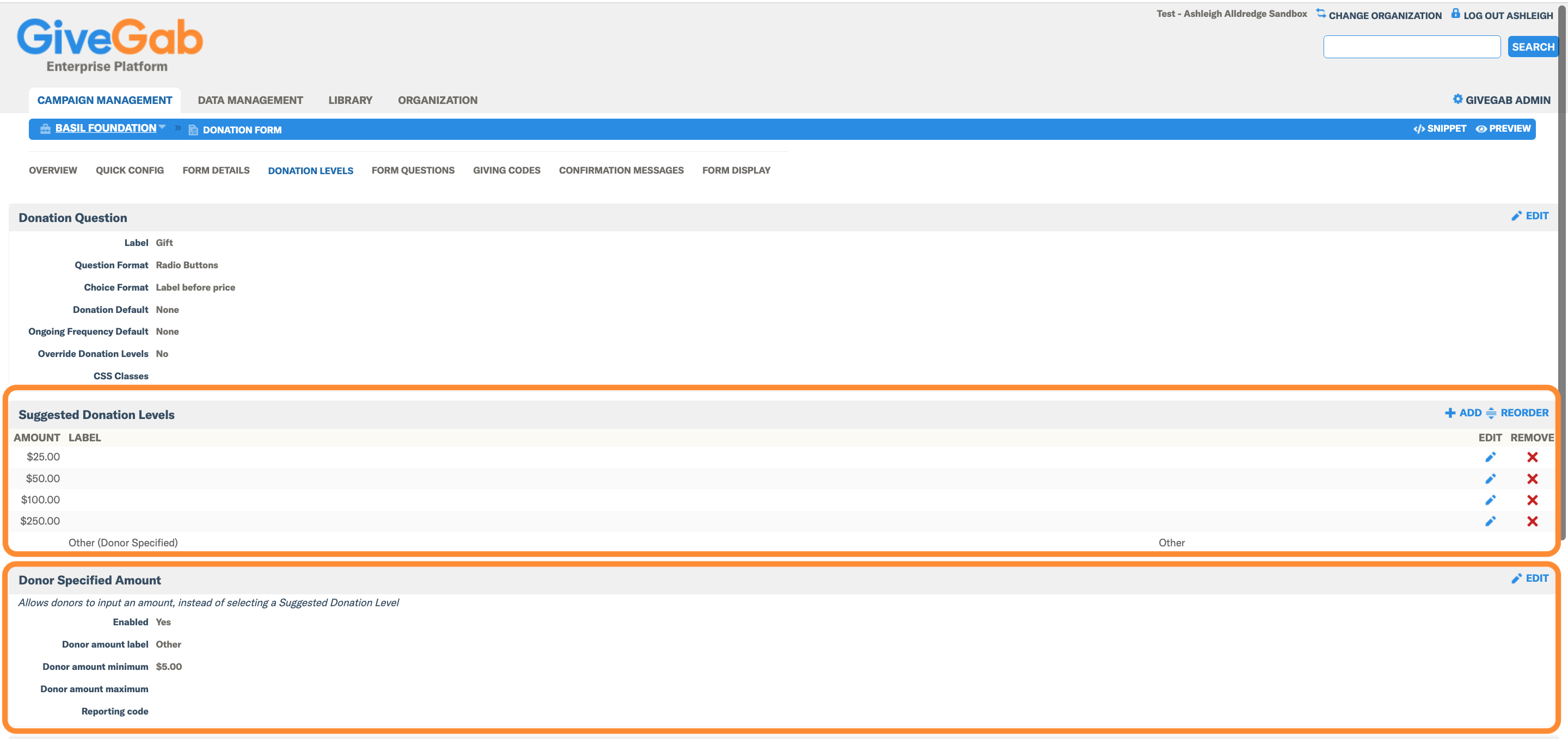Edit the $250.00 donation level pencil

click(1490, 521)
